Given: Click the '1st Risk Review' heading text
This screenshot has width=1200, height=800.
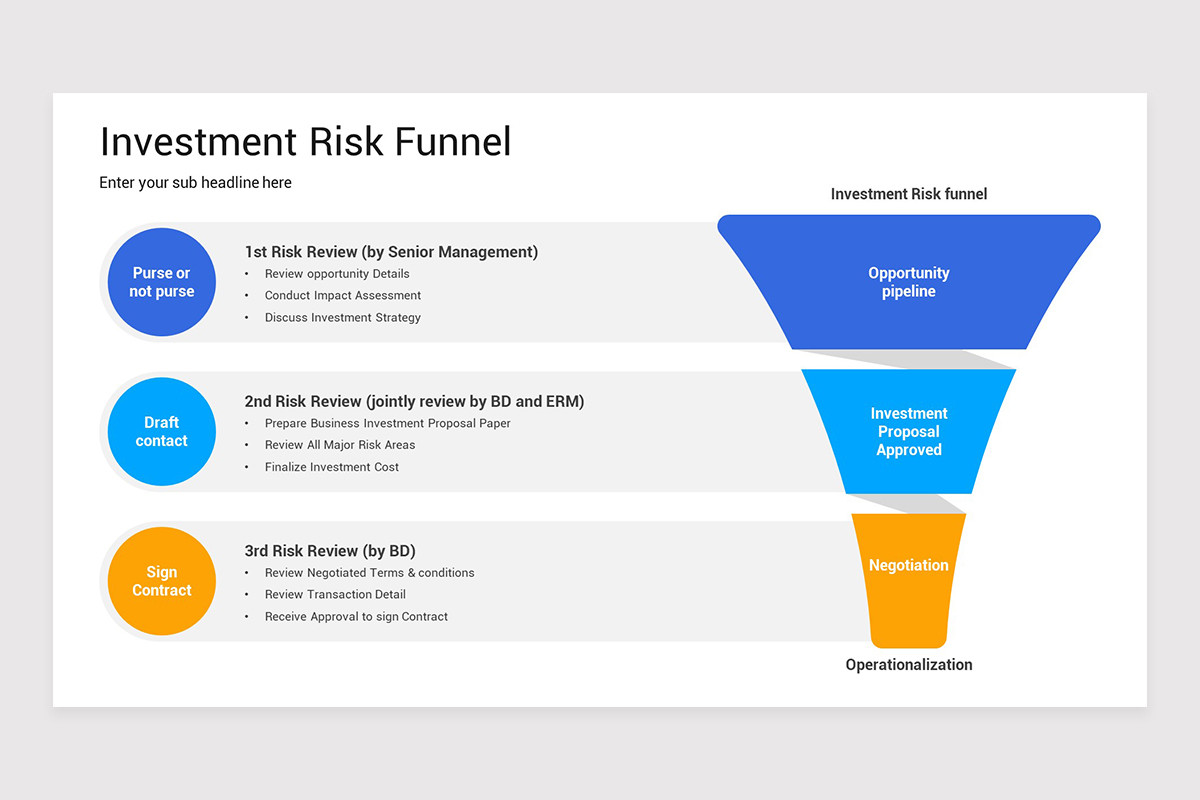Looking at the screenshot, I should [391, 252].
